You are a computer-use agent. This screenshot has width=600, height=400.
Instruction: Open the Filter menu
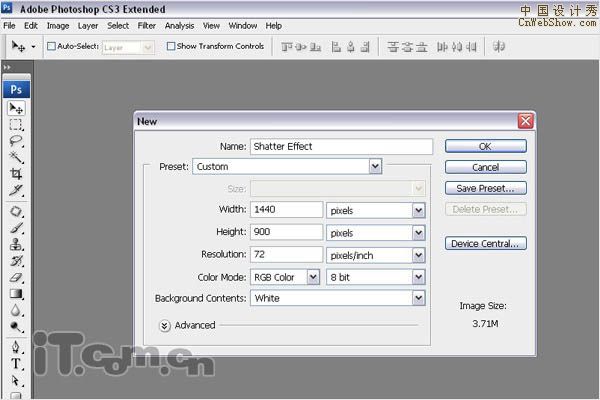147,26
